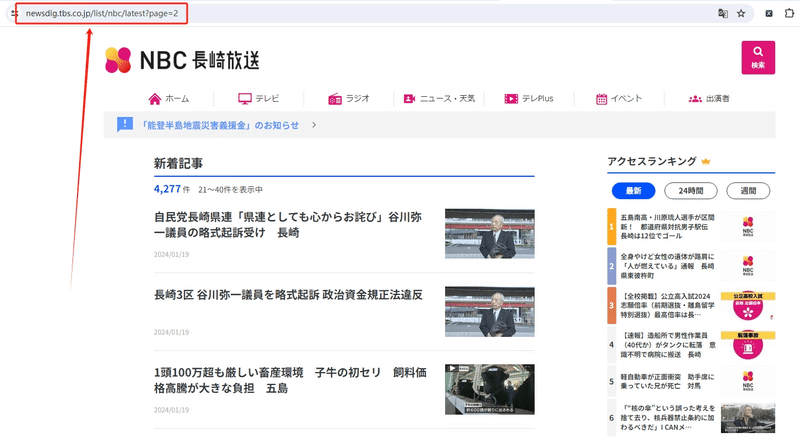The width and height of the screenshot is (800, 437).
Task: Open ranking item "核の傘"という誤った考え
Action: [668, 417]
